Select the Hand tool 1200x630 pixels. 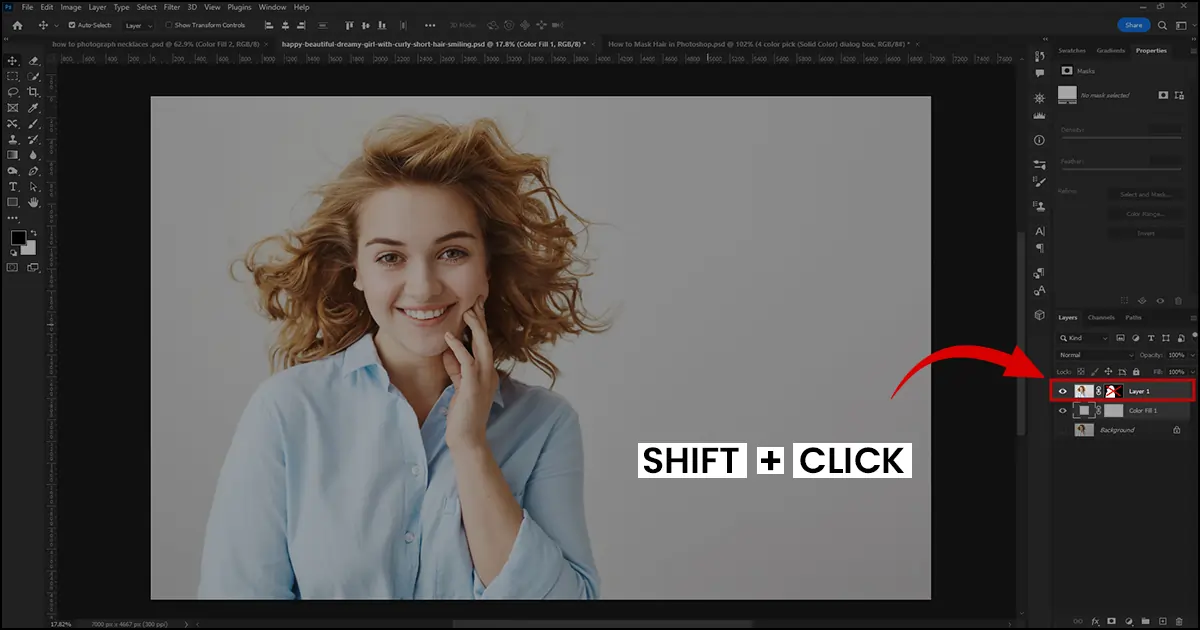[x=34, y=200]
